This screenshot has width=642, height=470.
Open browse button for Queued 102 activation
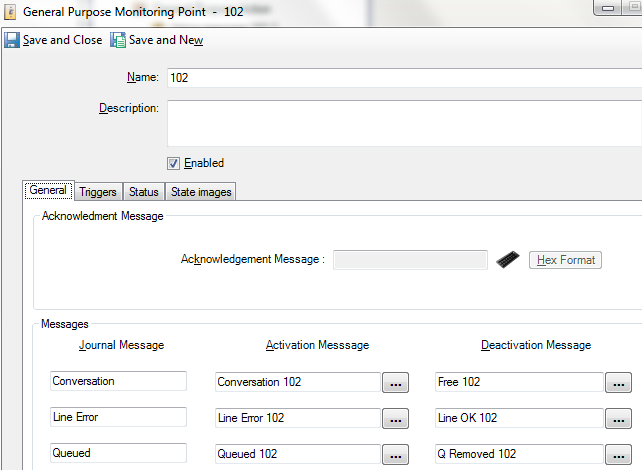395,454
